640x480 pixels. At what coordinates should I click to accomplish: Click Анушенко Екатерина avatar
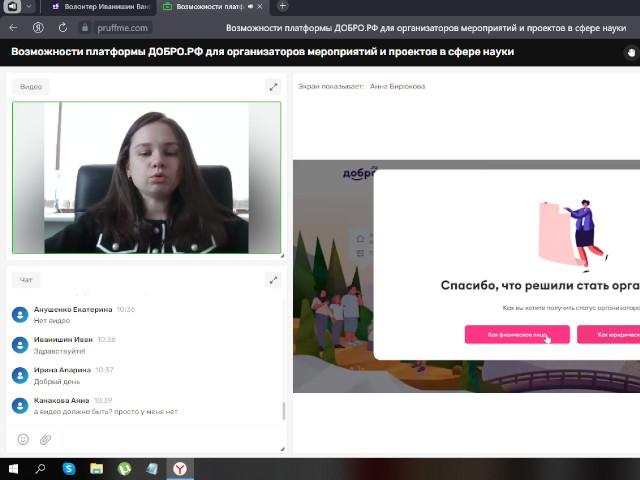pos(20,315)
